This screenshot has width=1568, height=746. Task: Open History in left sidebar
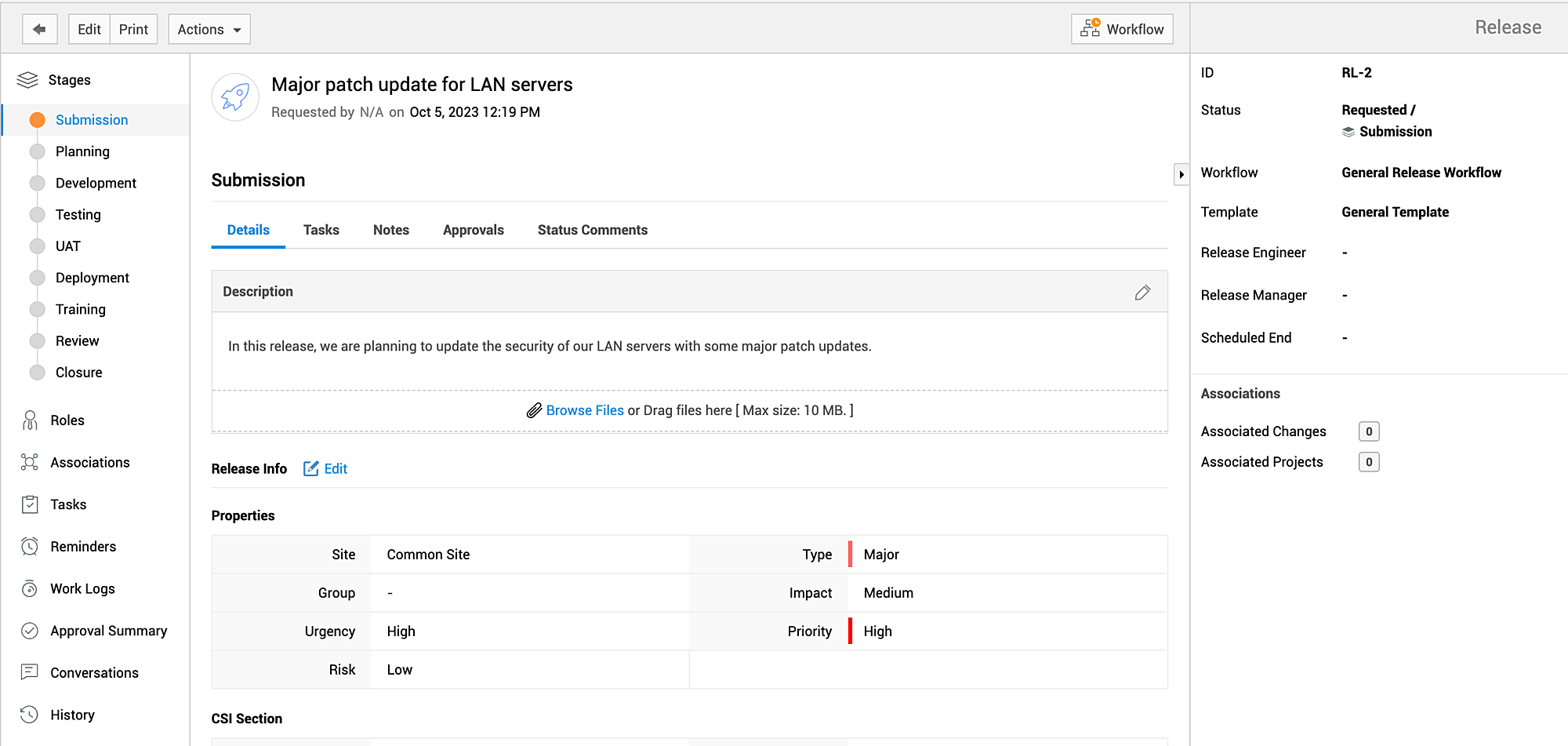tap(72, 715)
